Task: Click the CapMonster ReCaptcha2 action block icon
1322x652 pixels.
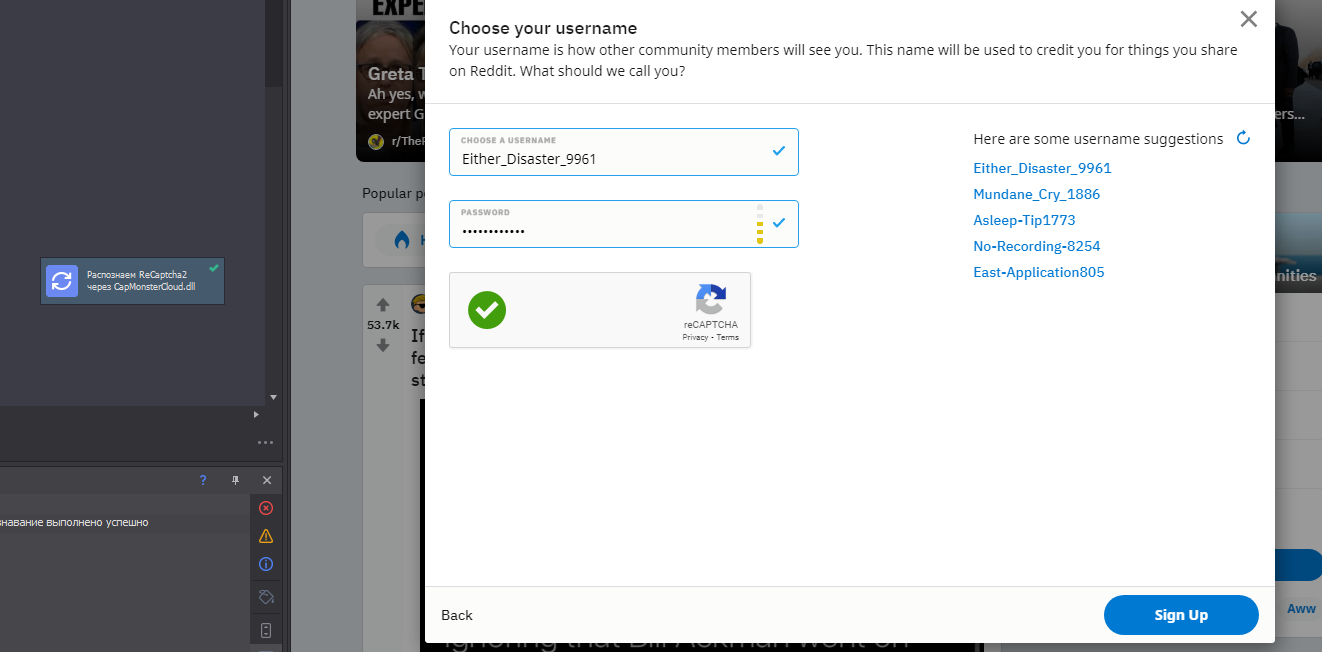Action: pyautogui.click(x=62, y=281)
